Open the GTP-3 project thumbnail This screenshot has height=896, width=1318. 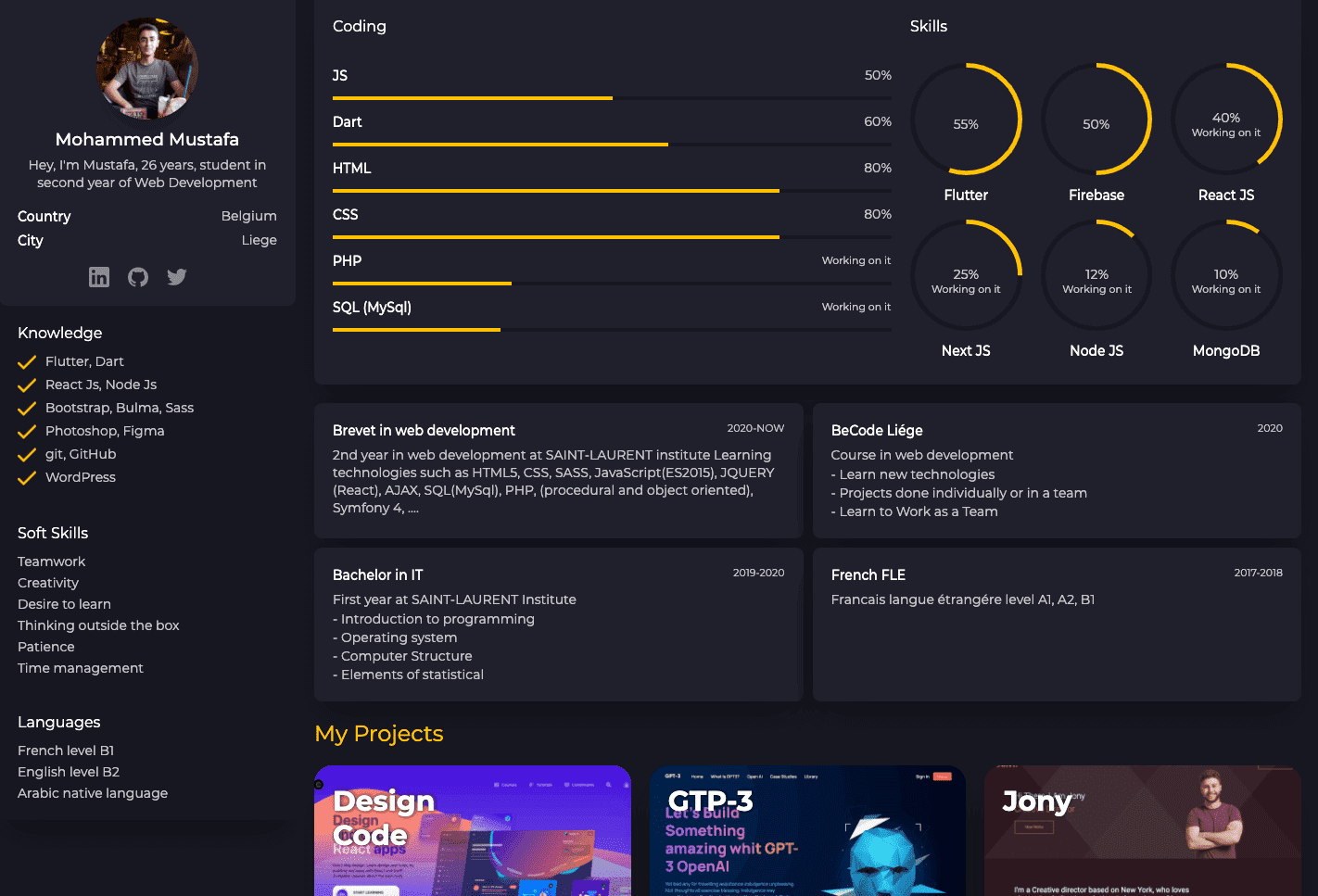(x=807, y=830)
